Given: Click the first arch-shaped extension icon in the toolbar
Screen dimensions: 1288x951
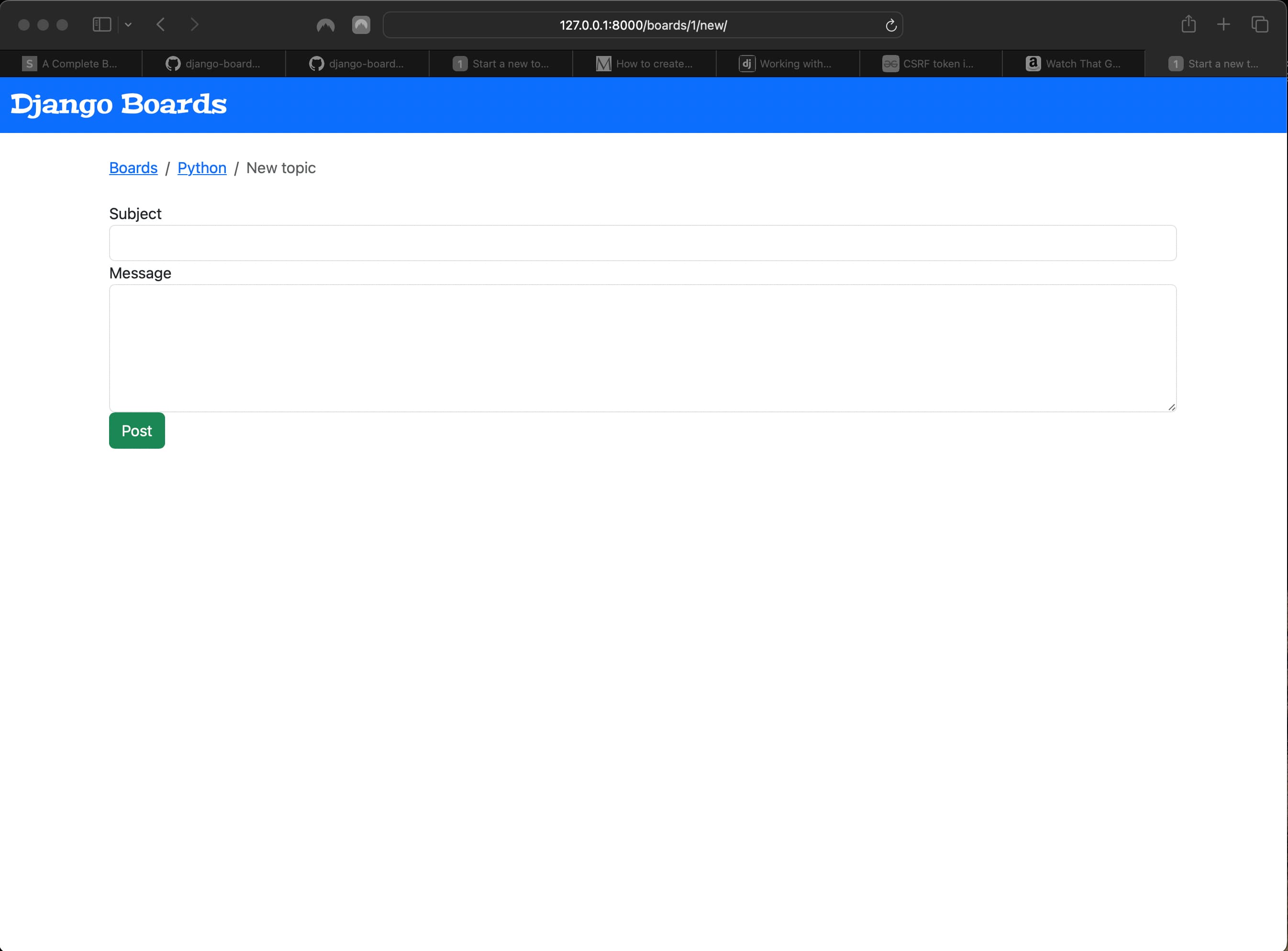Looking at the screenshot, I should pos(326,25).
